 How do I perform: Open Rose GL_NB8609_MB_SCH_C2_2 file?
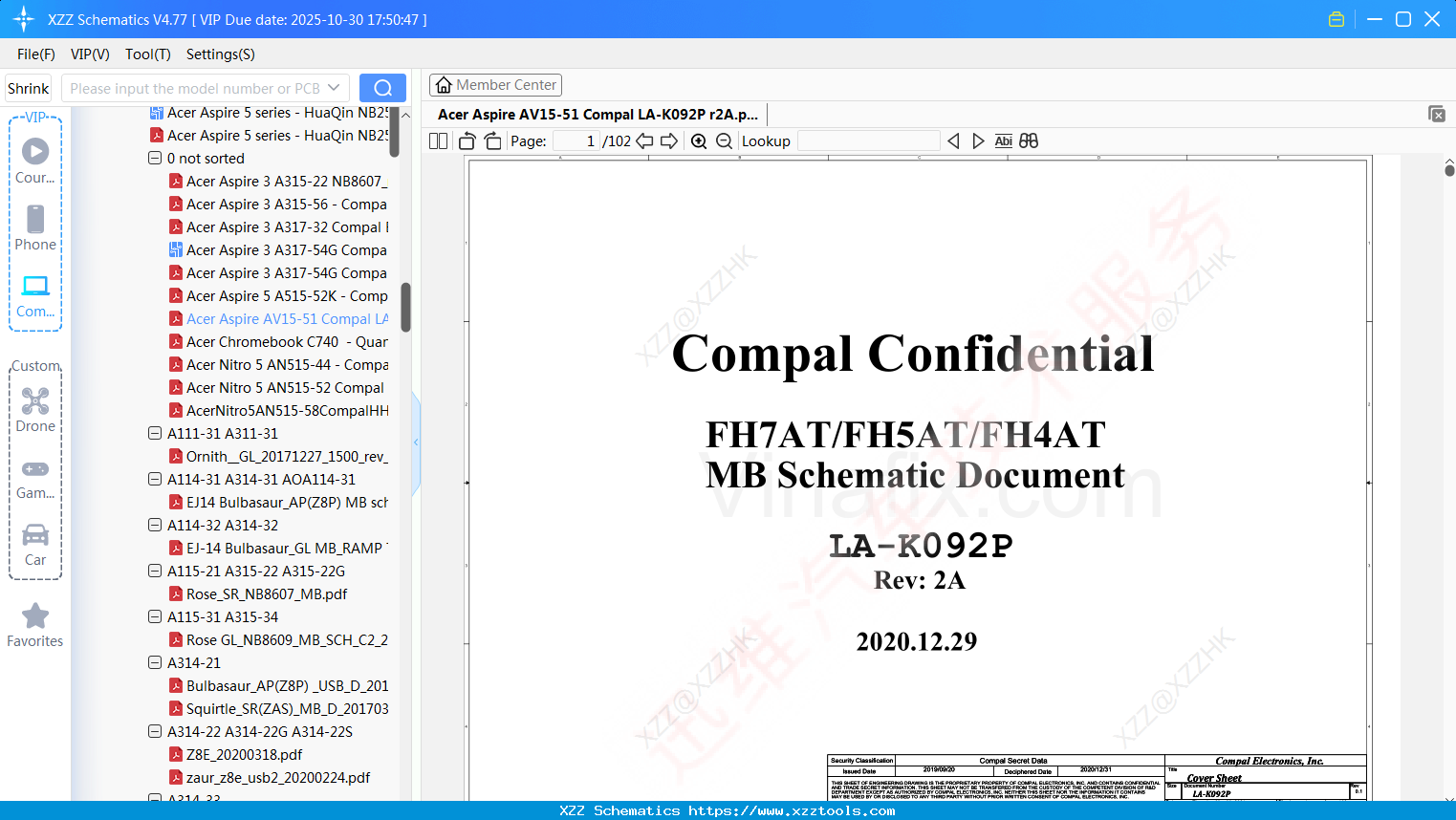tap(278, 640)
